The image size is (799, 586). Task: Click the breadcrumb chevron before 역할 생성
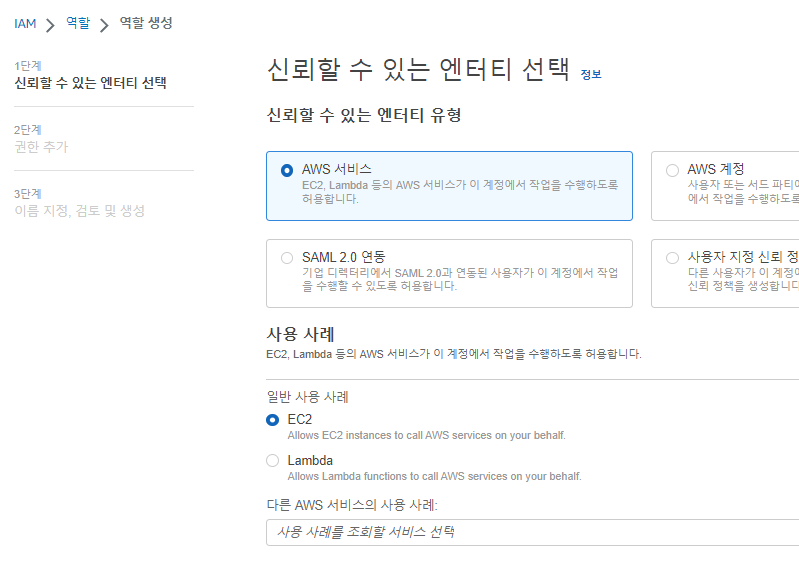click(x=104, y=24)
